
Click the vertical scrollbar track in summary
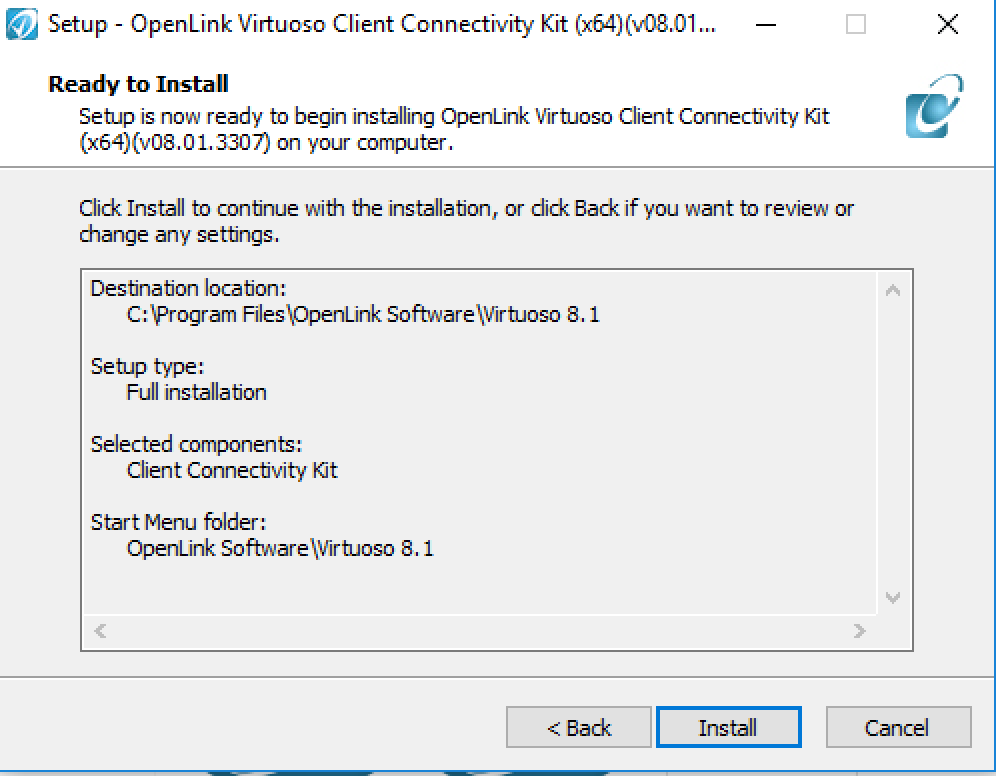tap(893, 444)
